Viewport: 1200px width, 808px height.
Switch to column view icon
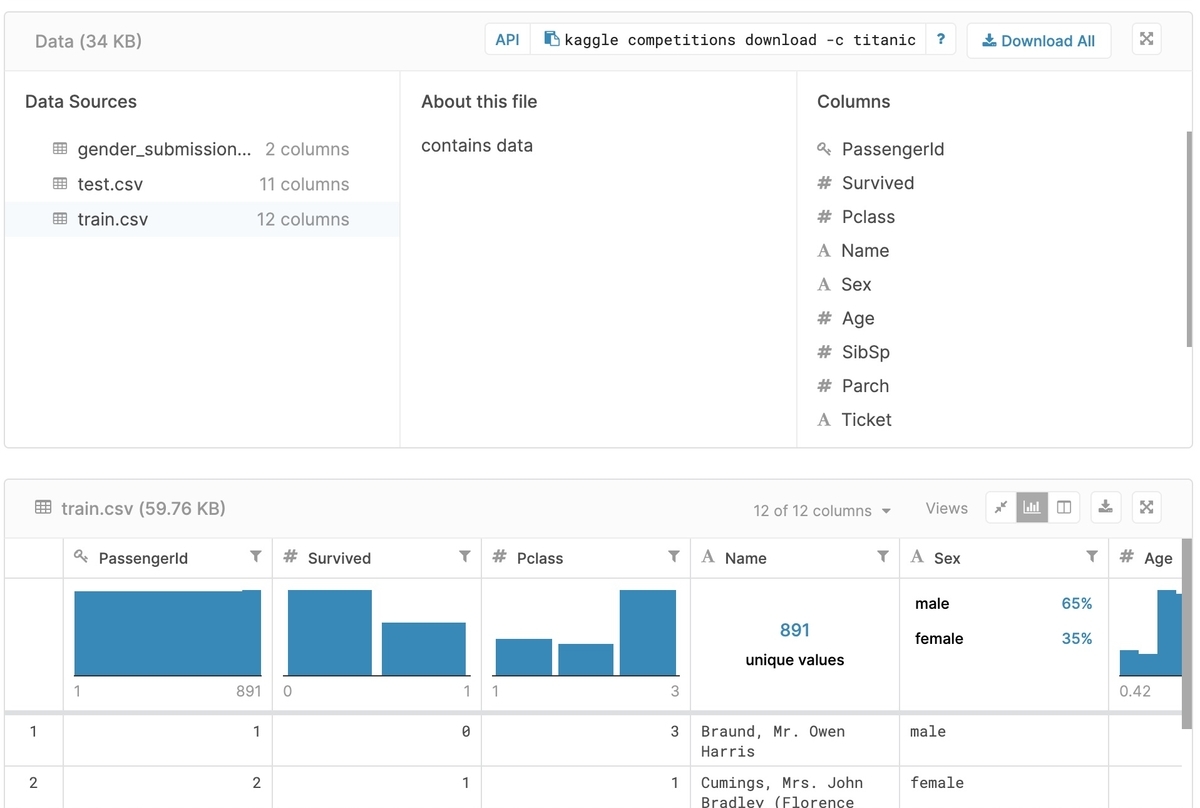[1064, 507]
